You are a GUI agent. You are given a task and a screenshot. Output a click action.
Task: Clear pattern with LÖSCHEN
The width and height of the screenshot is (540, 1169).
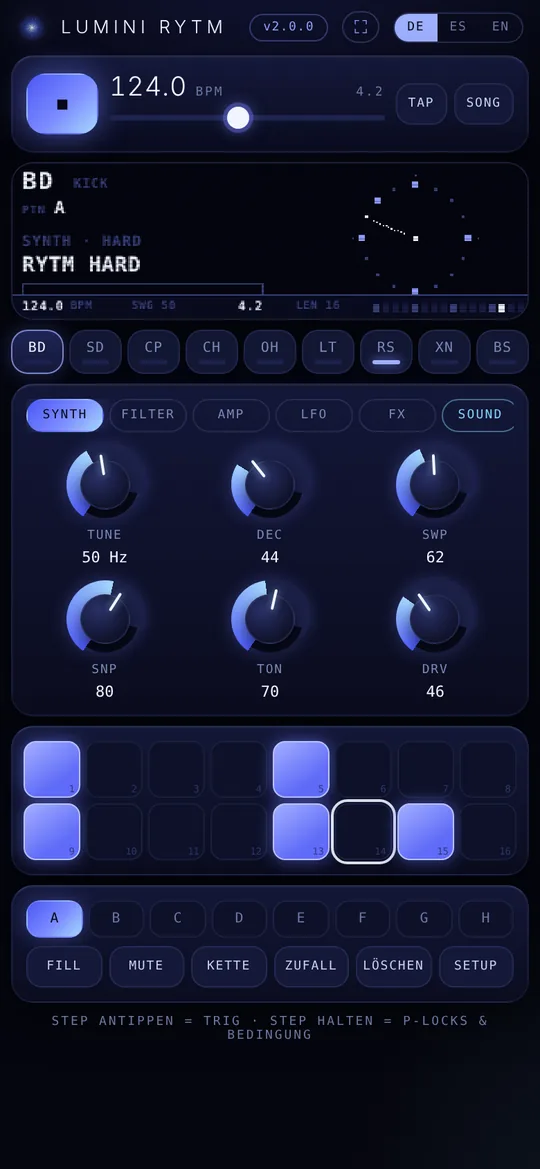394,966
